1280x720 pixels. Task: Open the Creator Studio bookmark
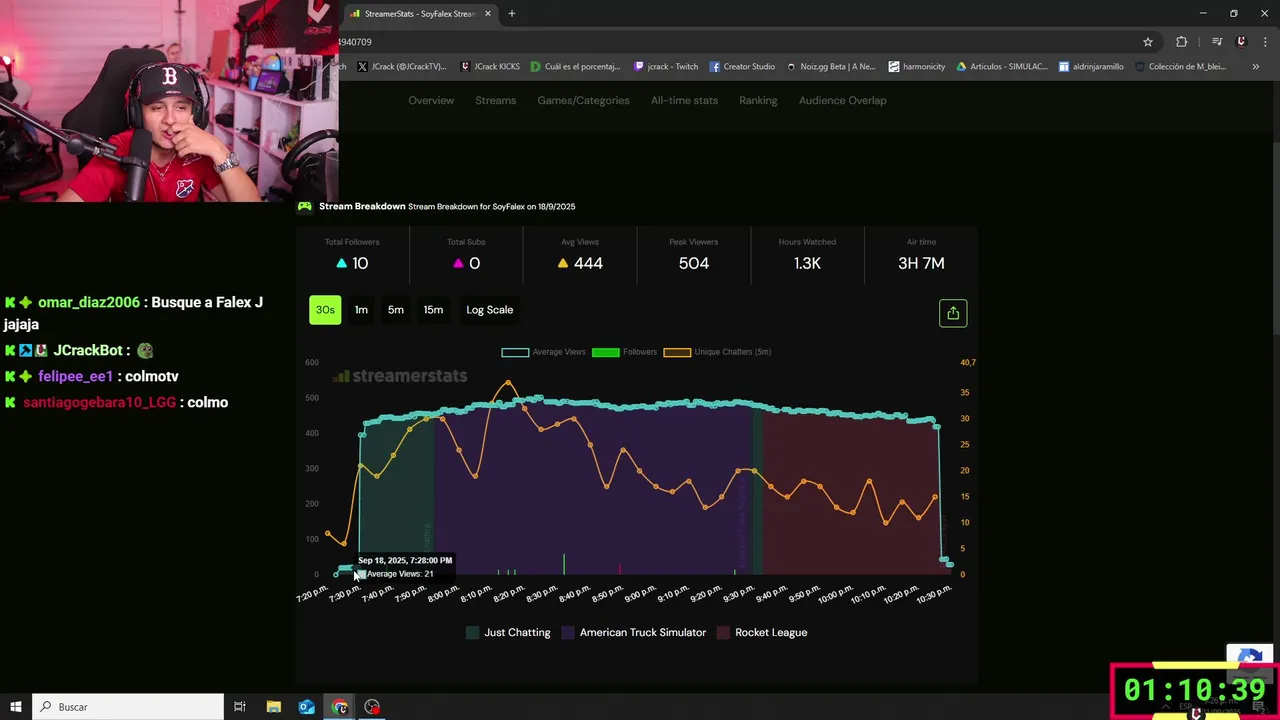(x=742, y=67)
